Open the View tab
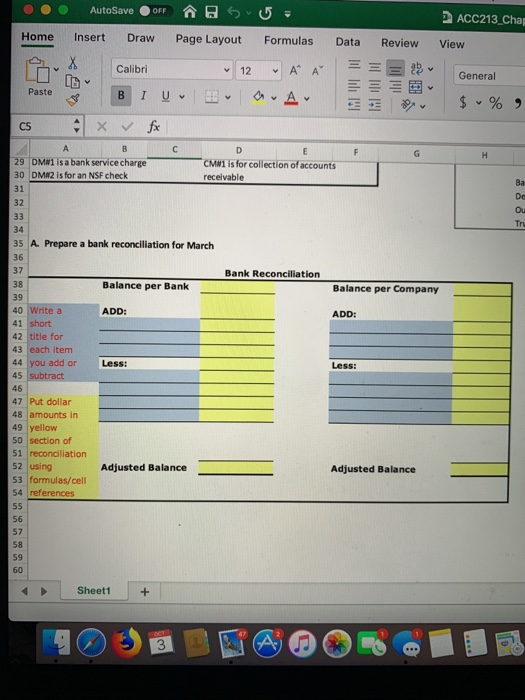The width and height of the screenshot is (525, 700). (452, 44)
